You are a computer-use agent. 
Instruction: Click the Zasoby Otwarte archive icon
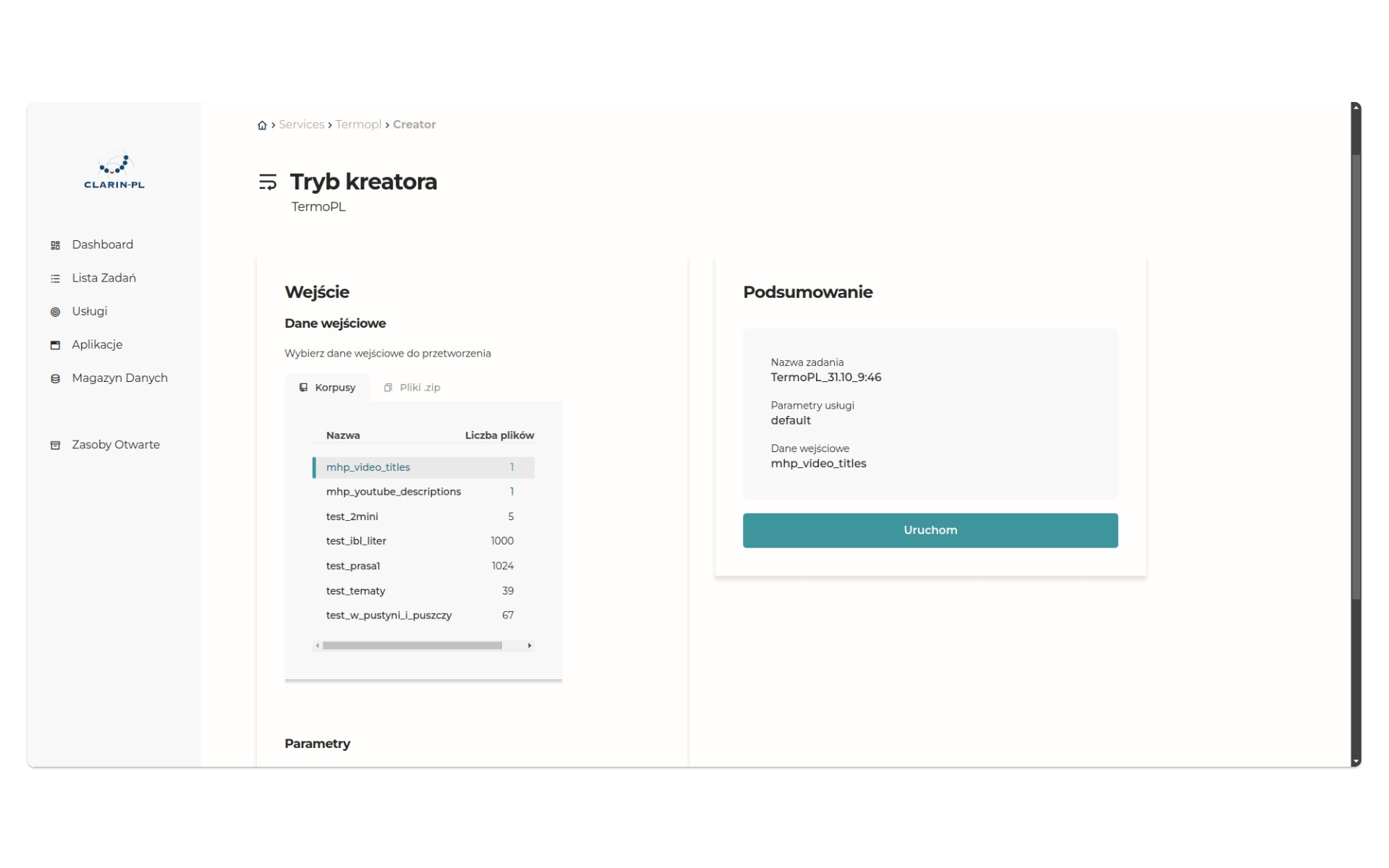(x=55, y=445)
